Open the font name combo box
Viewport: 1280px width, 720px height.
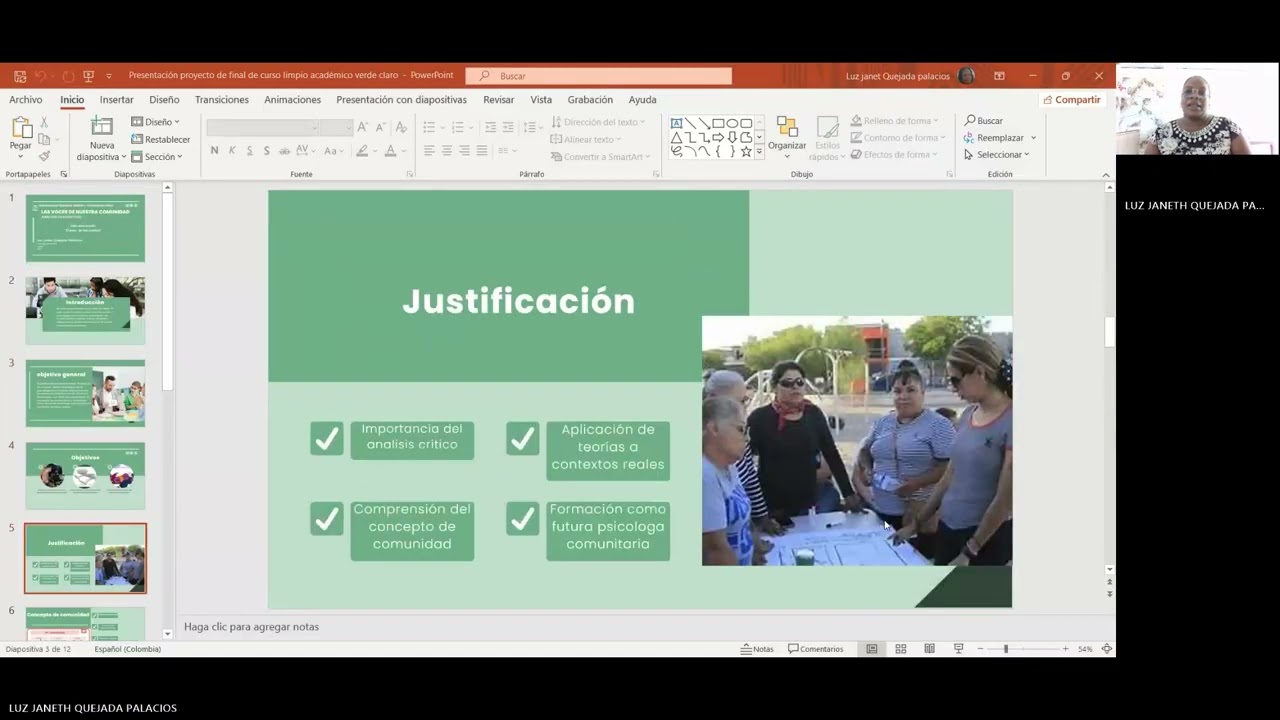pyautogui.click(x=265, y=127)
